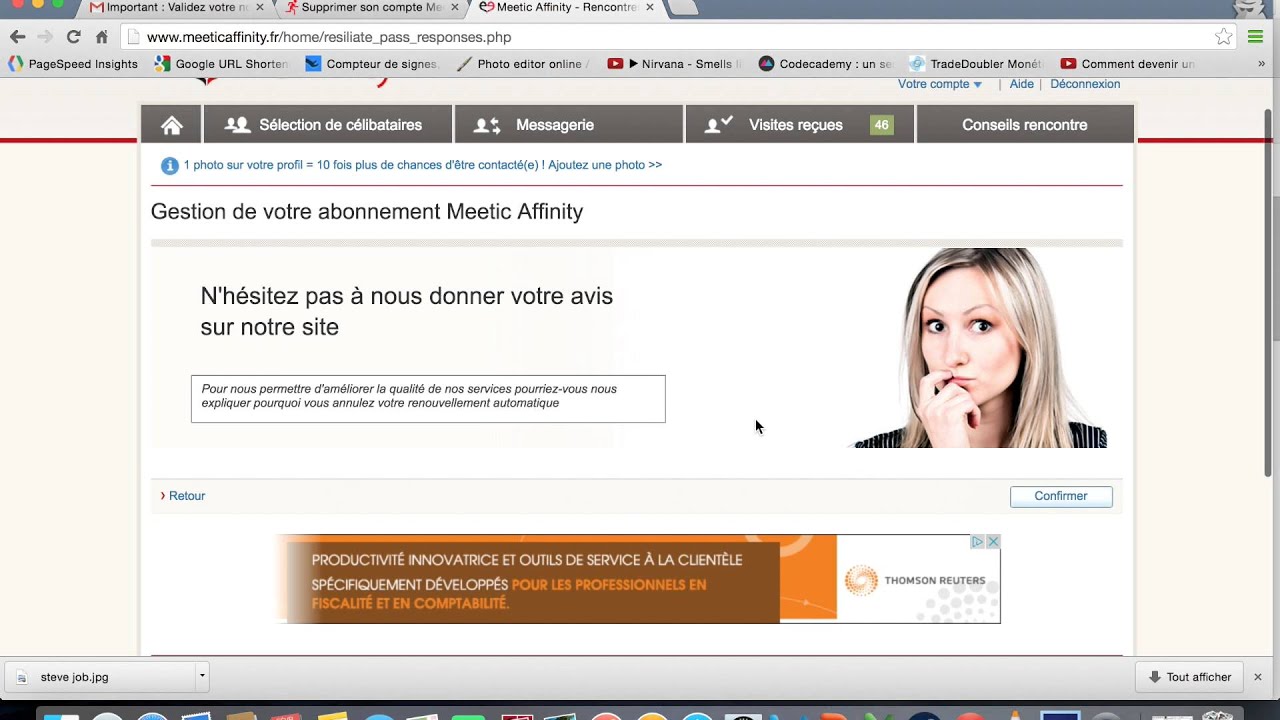Open the PageSpeed Insights bookmark
Screen dimensions: 1280x720
coord(72,64)
